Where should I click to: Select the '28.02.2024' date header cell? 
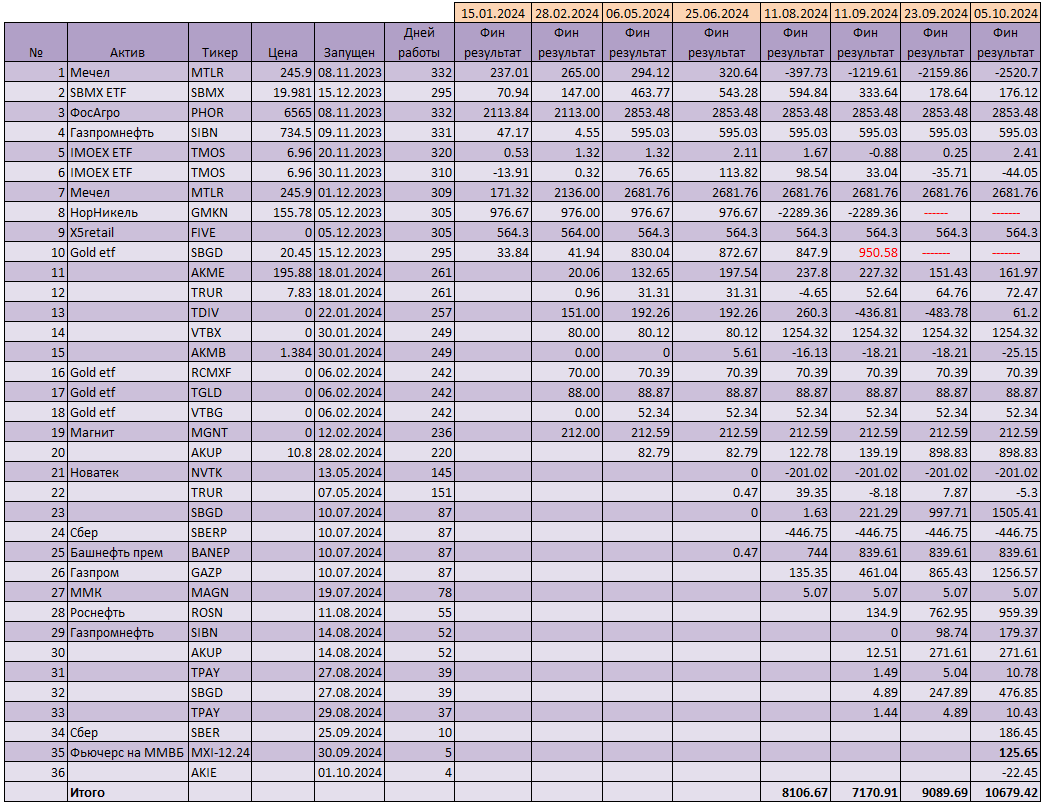(x=567, y=13)
